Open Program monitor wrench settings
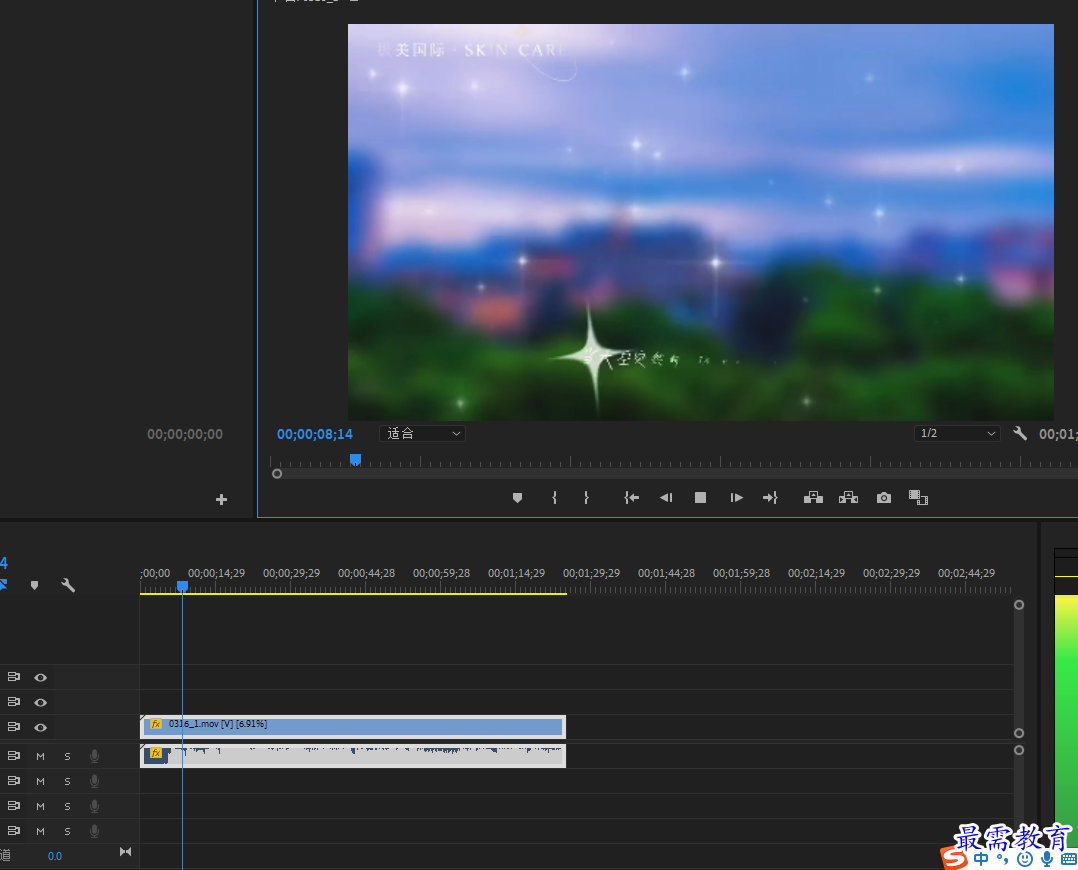The height and width of the screenshot is (870, 1078). coord(1020,433)
